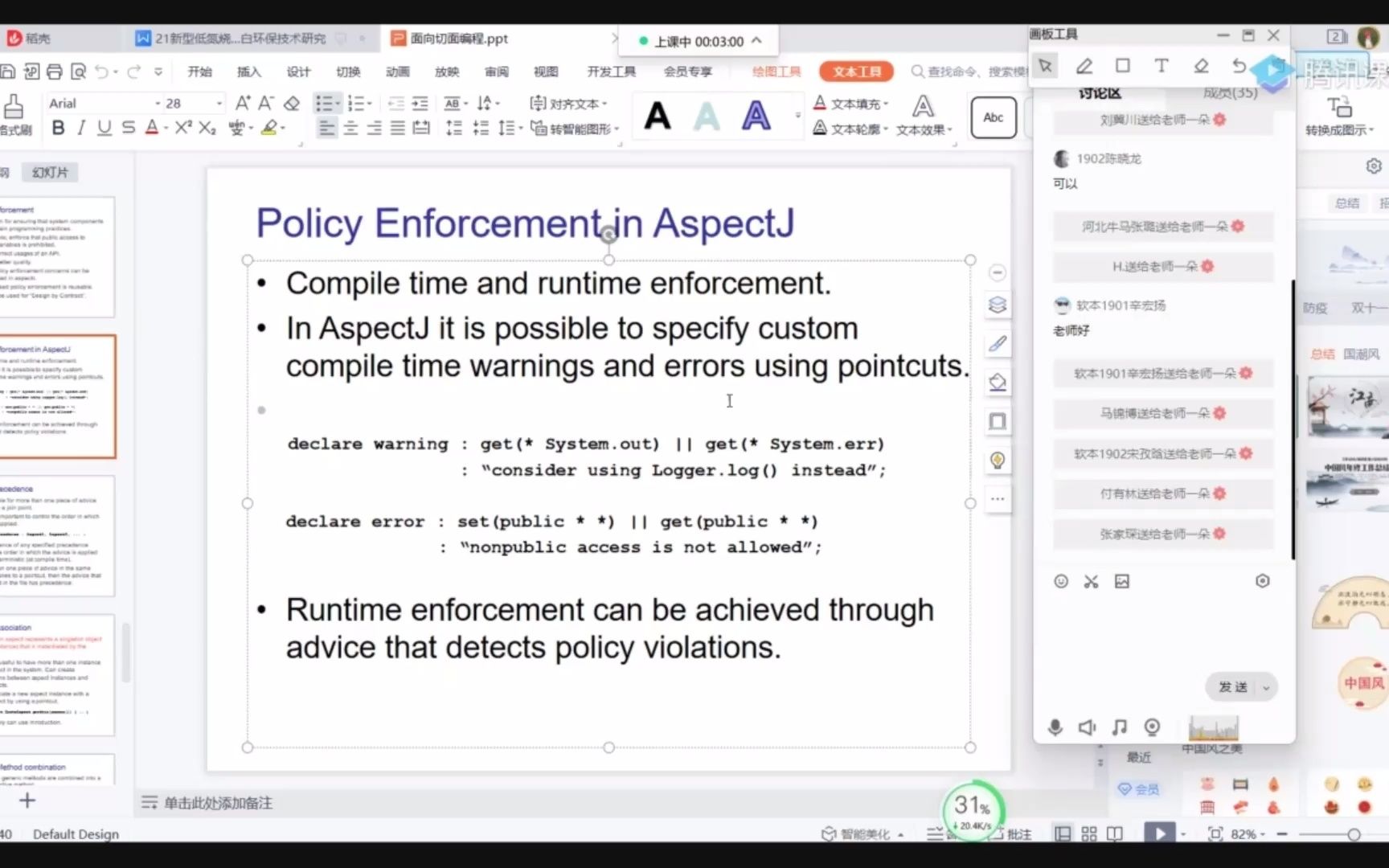Open font size 28 dropdown
1389x868 pixels.
coord(219,104)
